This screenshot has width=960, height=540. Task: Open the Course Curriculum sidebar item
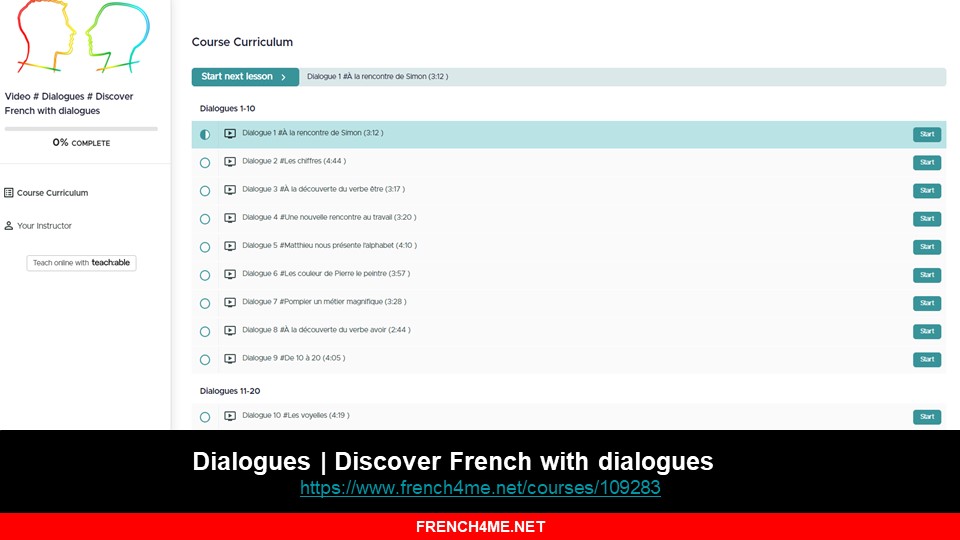tap(52, 193)
